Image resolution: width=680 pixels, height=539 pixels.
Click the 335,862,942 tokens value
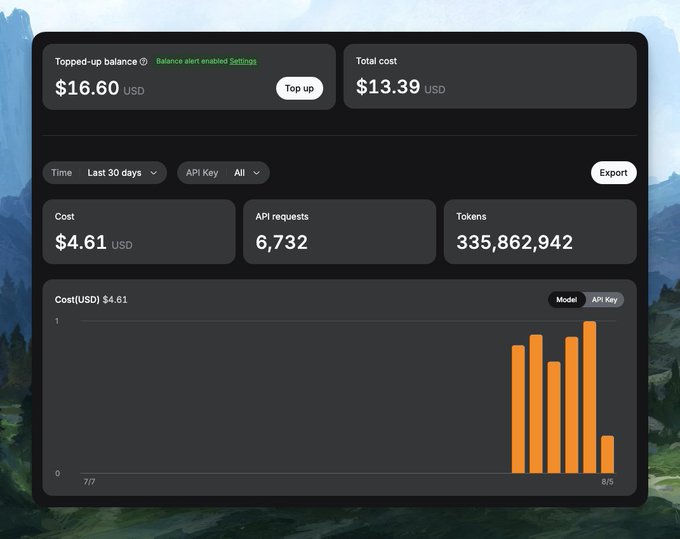514,242
